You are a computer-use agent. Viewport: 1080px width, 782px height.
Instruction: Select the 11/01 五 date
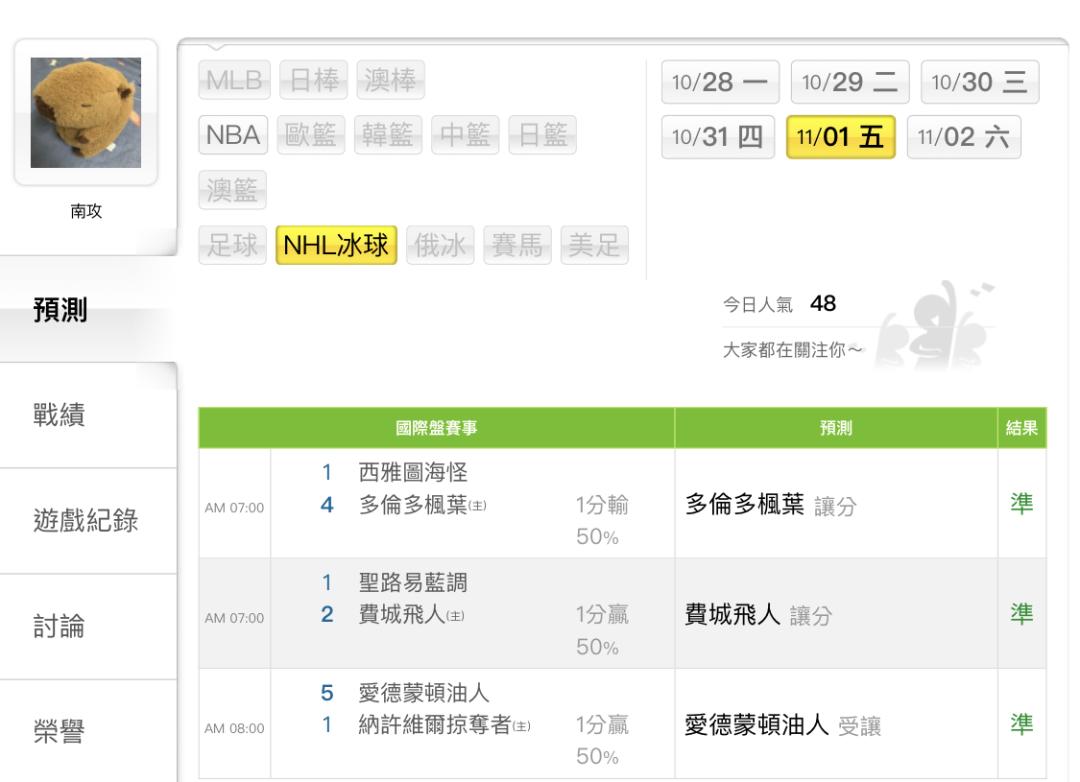click(x=840, y=137)
